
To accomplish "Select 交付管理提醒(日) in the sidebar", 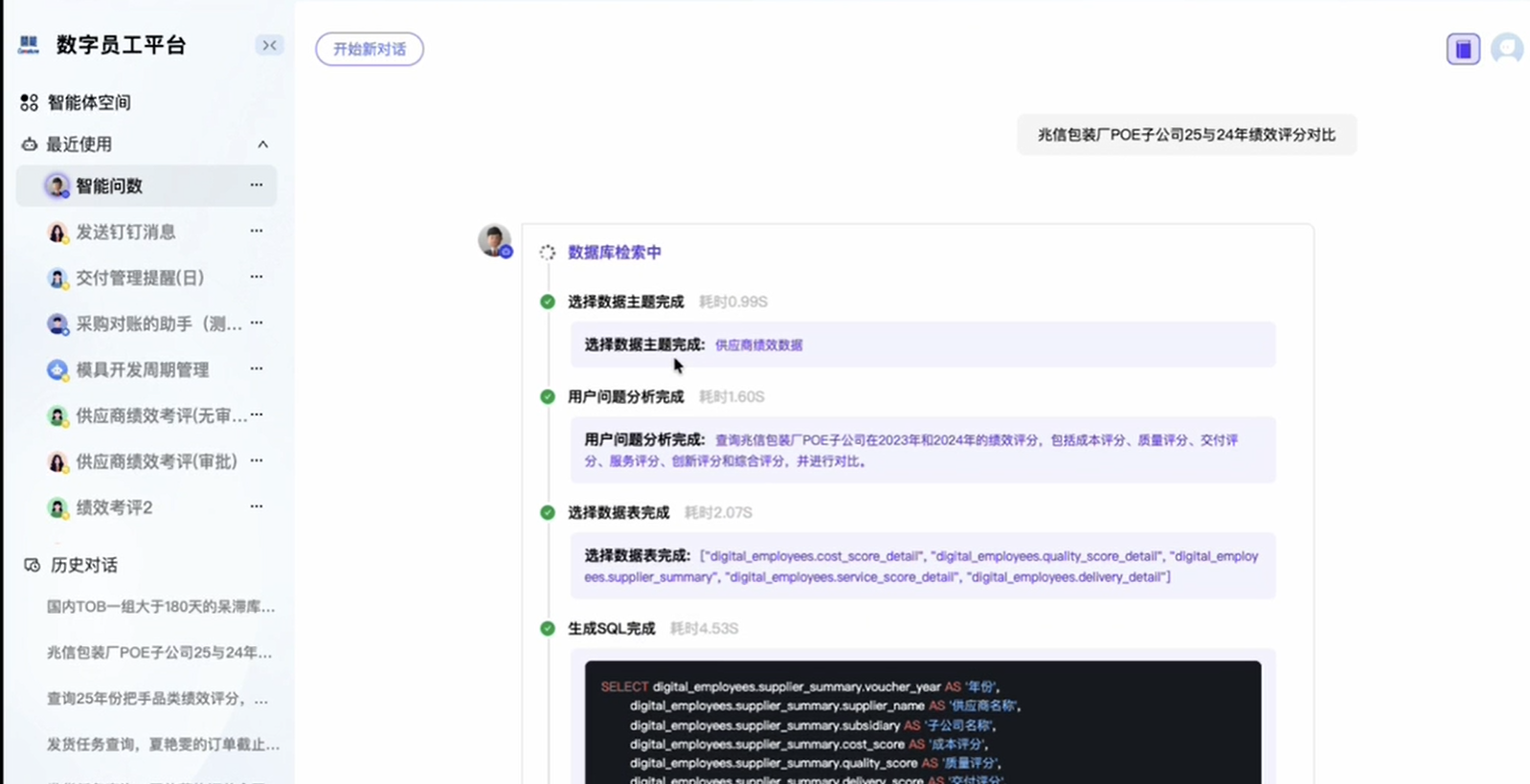I will coord(140,278).
